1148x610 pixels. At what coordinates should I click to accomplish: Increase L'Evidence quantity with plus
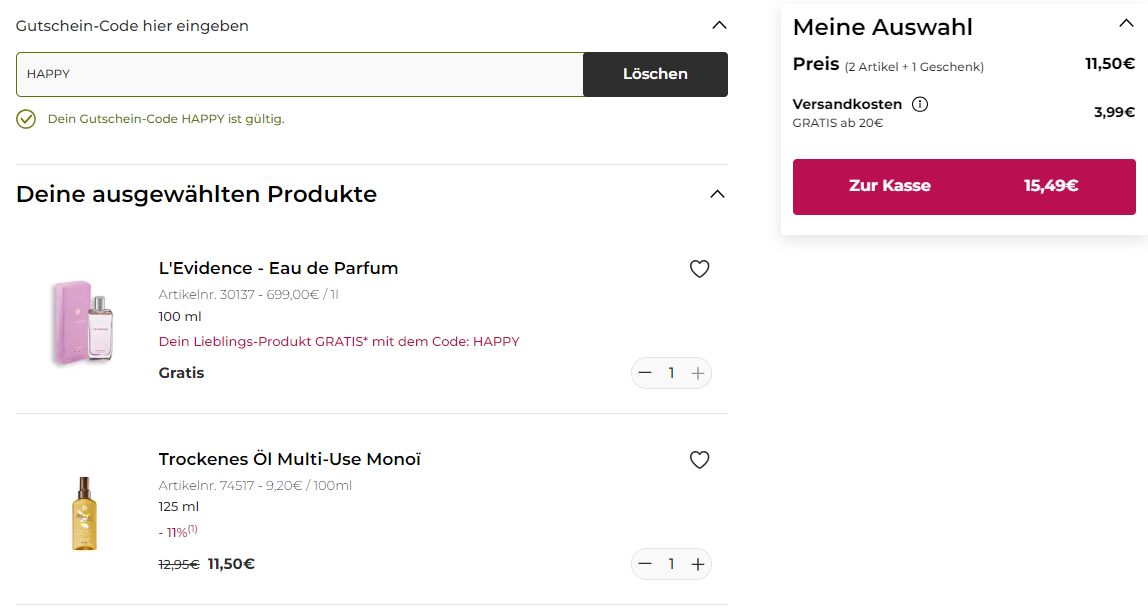pos(698,373)
